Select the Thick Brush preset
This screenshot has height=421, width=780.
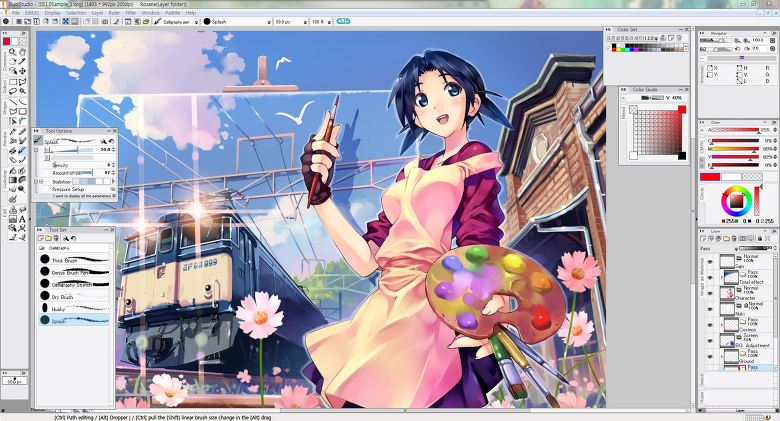pyautogui.click(x=74, y=259)
